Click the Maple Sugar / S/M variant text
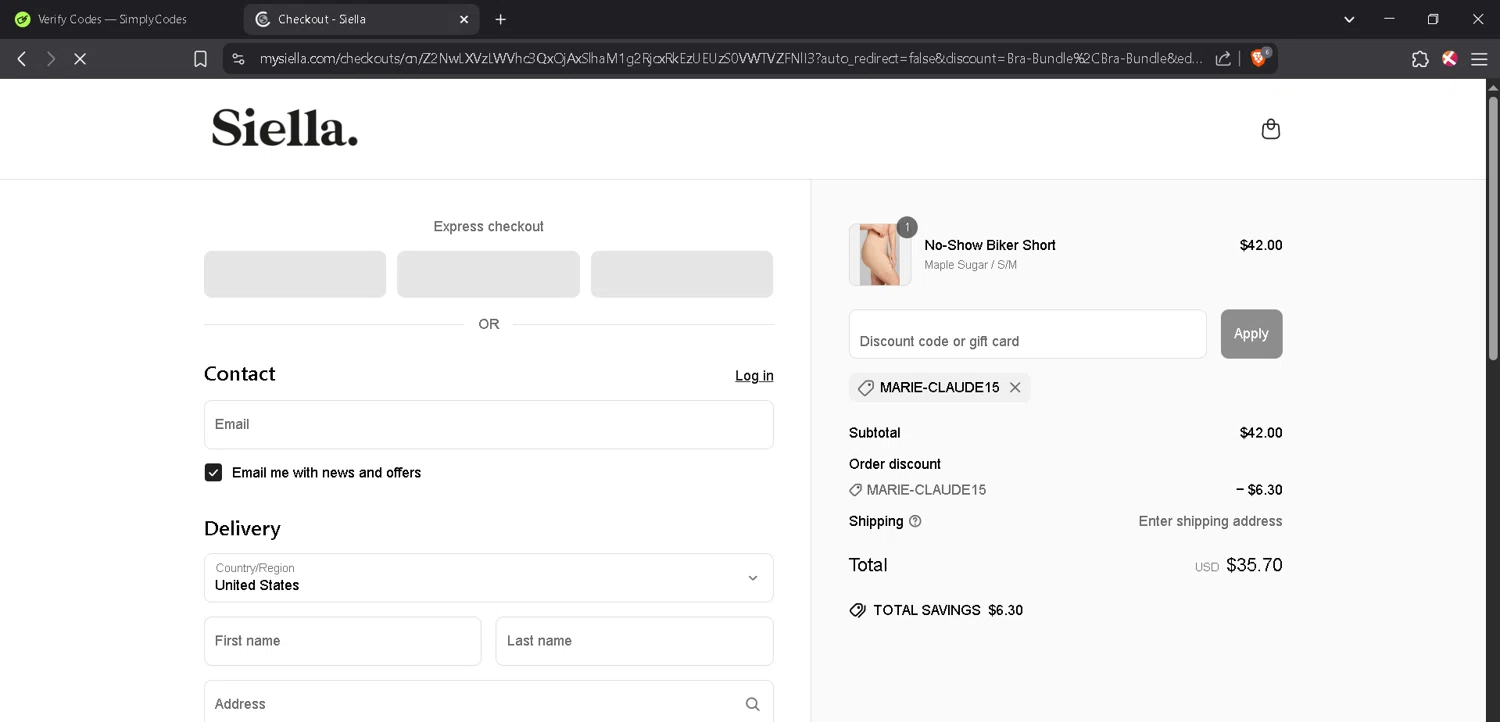 point(970,265)
